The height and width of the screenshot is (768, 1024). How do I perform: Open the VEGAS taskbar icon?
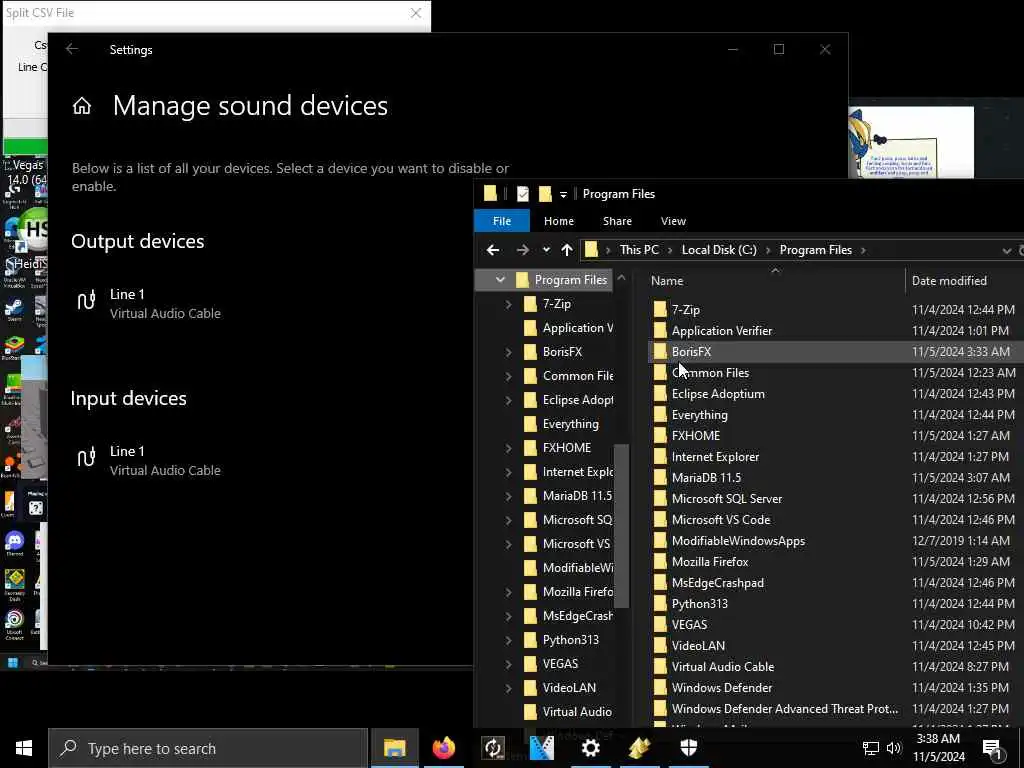pyautogui.click(x=541, y=748)
